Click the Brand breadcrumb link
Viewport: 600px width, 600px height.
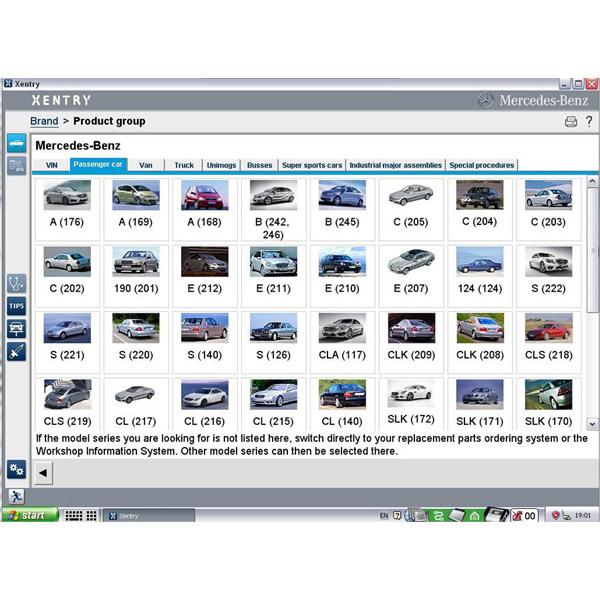(x=44, y=121)
